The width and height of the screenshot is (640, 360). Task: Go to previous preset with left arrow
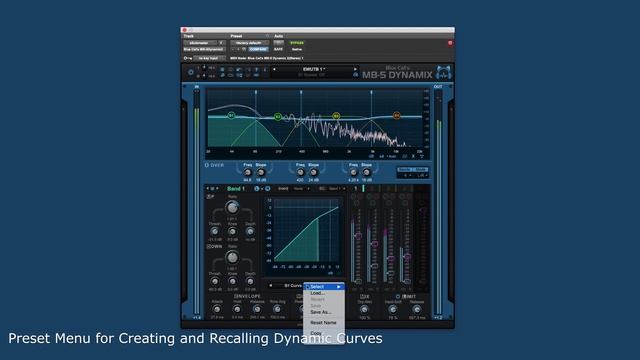pos(274,69)
